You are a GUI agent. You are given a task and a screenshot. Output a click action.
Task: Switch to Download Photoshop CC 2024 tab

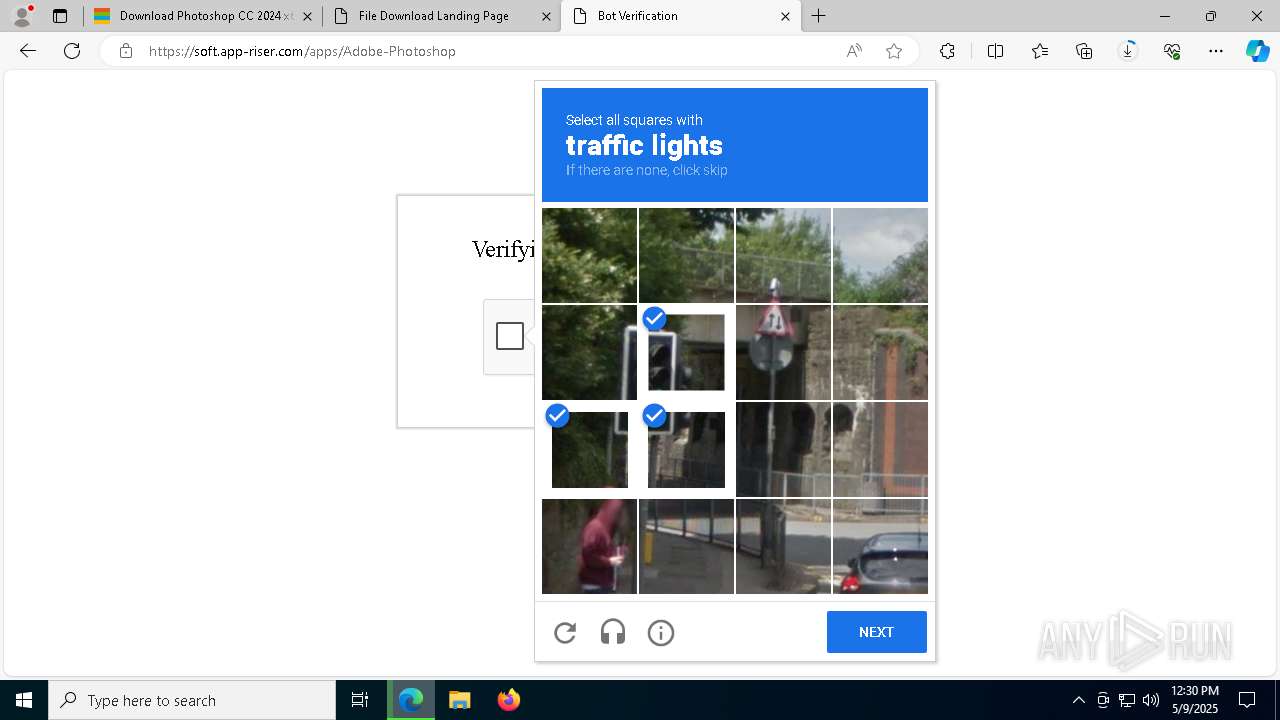point(202,16)
